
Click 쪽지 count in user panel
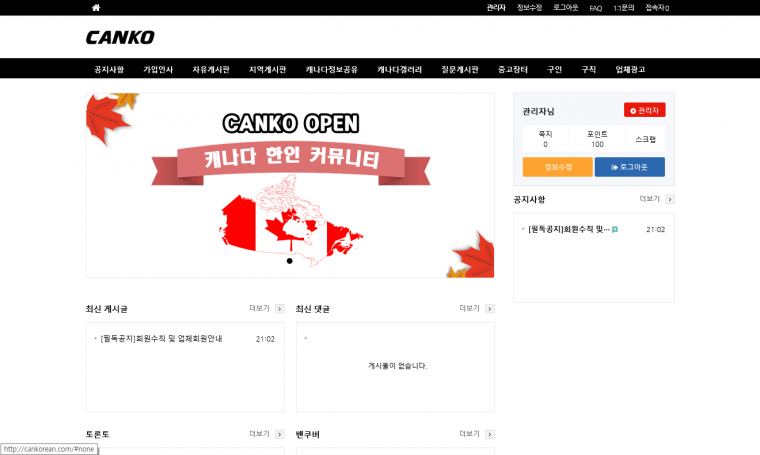545,139
